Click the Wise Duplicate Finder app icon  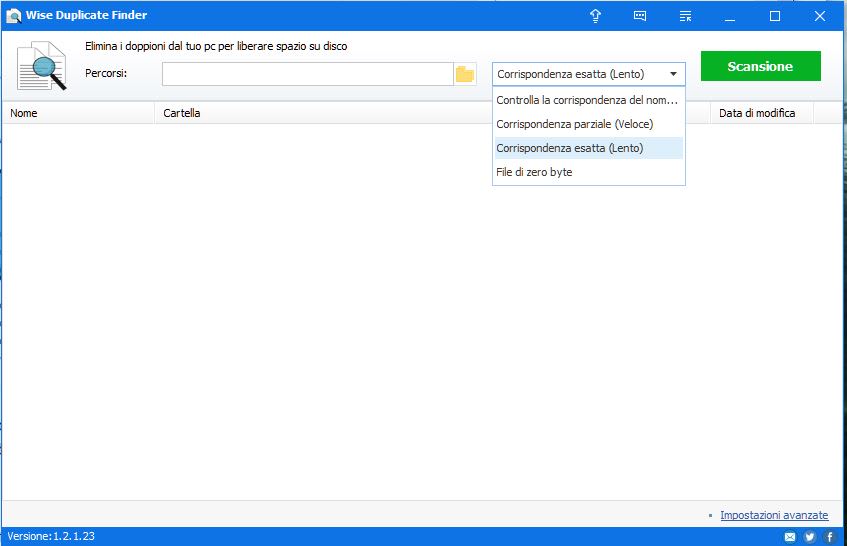click(14, 16)
